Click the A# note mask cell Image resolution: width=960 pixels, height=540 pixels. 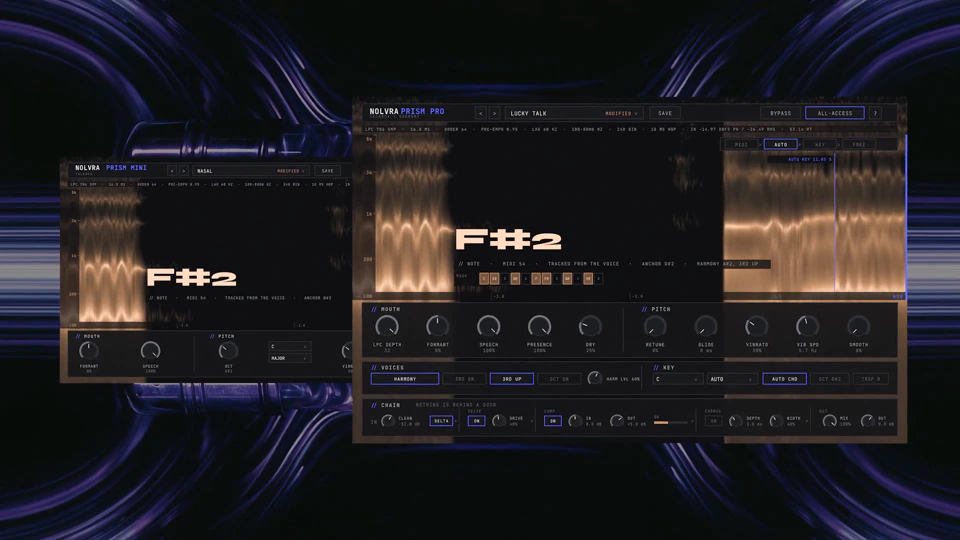(x=588, y=279)
